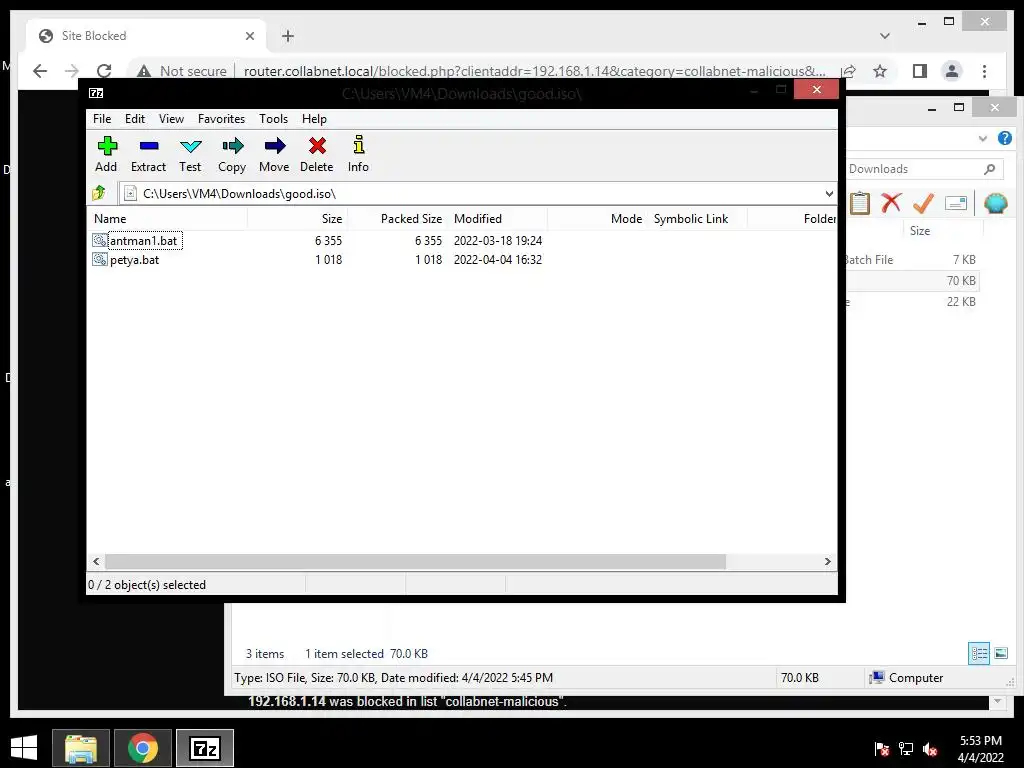The image size is (1024, 768).
Task: Open Chrome from the taskbar
Action: pos(142,748)
